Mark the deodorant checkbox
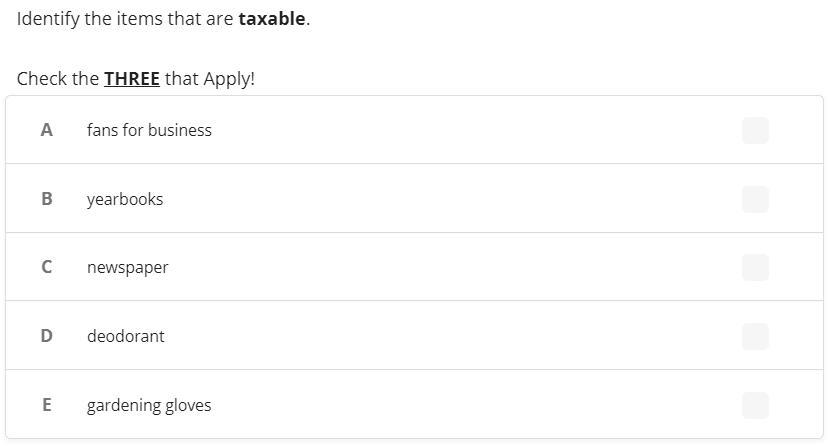The width and height of the screenshot is (835, 447). 755,336
